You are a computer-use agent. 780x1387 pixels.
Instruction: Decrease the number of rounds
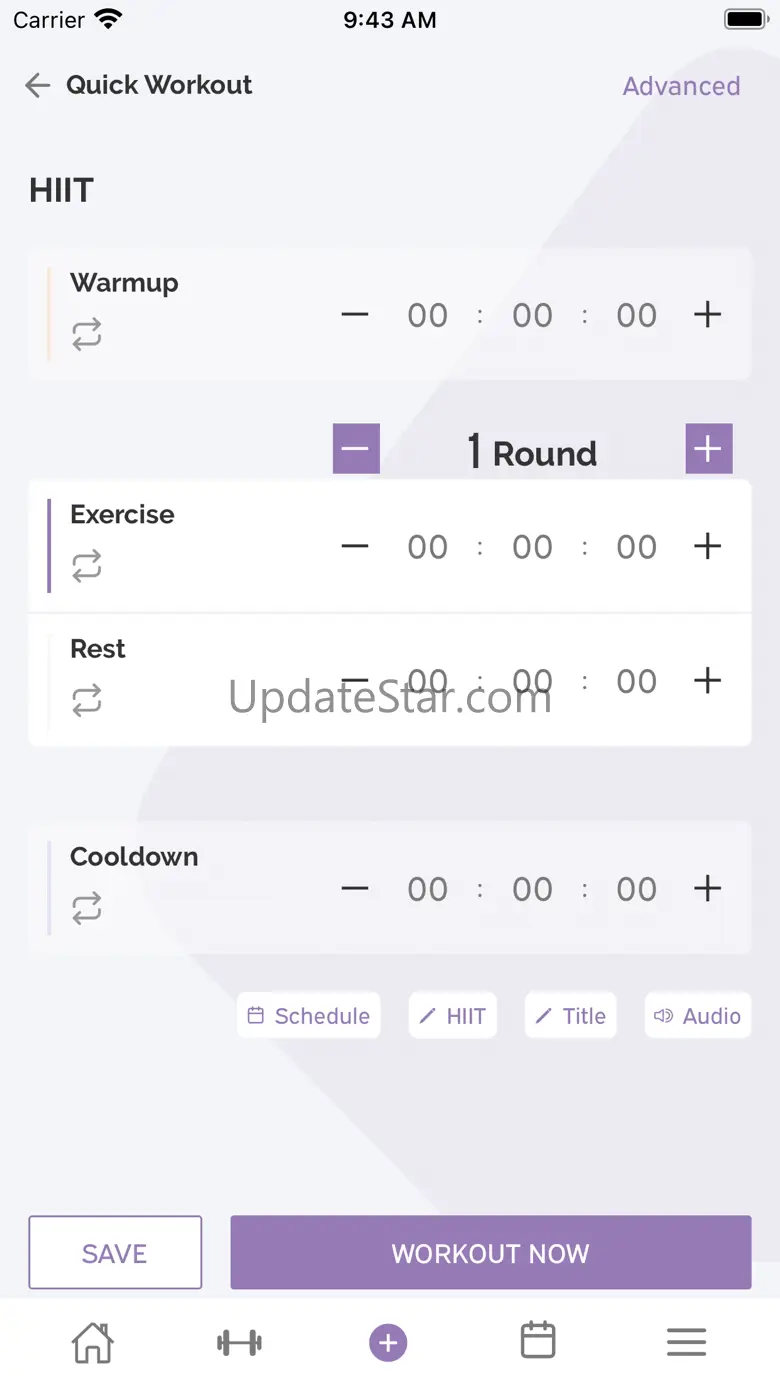click(356, 449)
